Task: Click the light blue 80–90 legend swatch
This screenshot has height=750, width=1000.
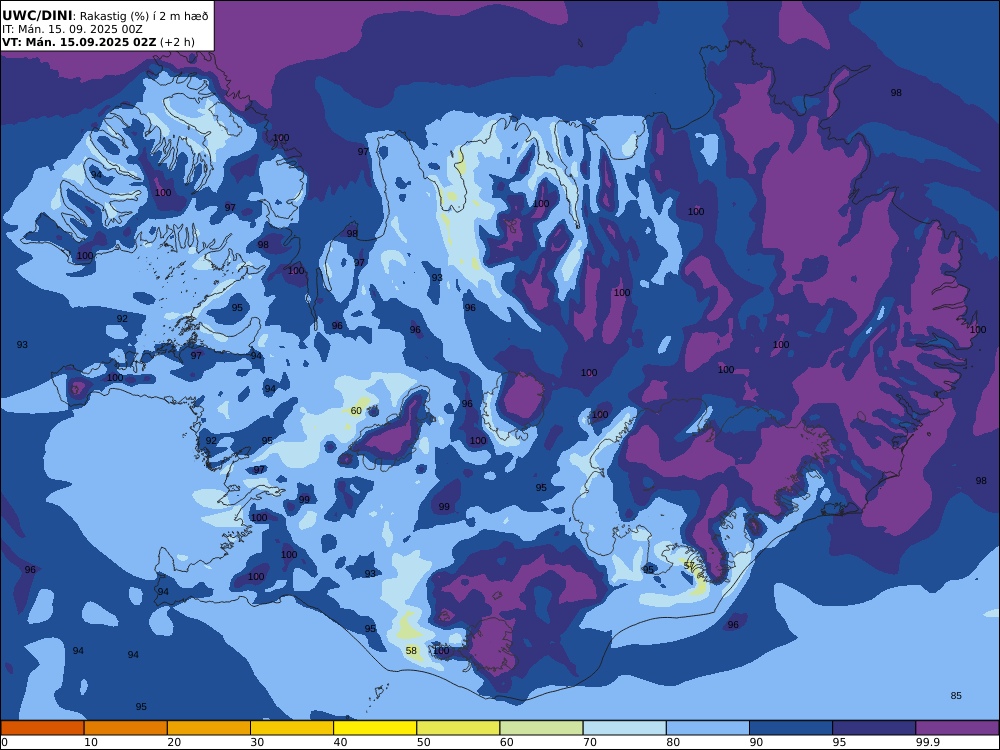Action: click(x=708, y=728)
